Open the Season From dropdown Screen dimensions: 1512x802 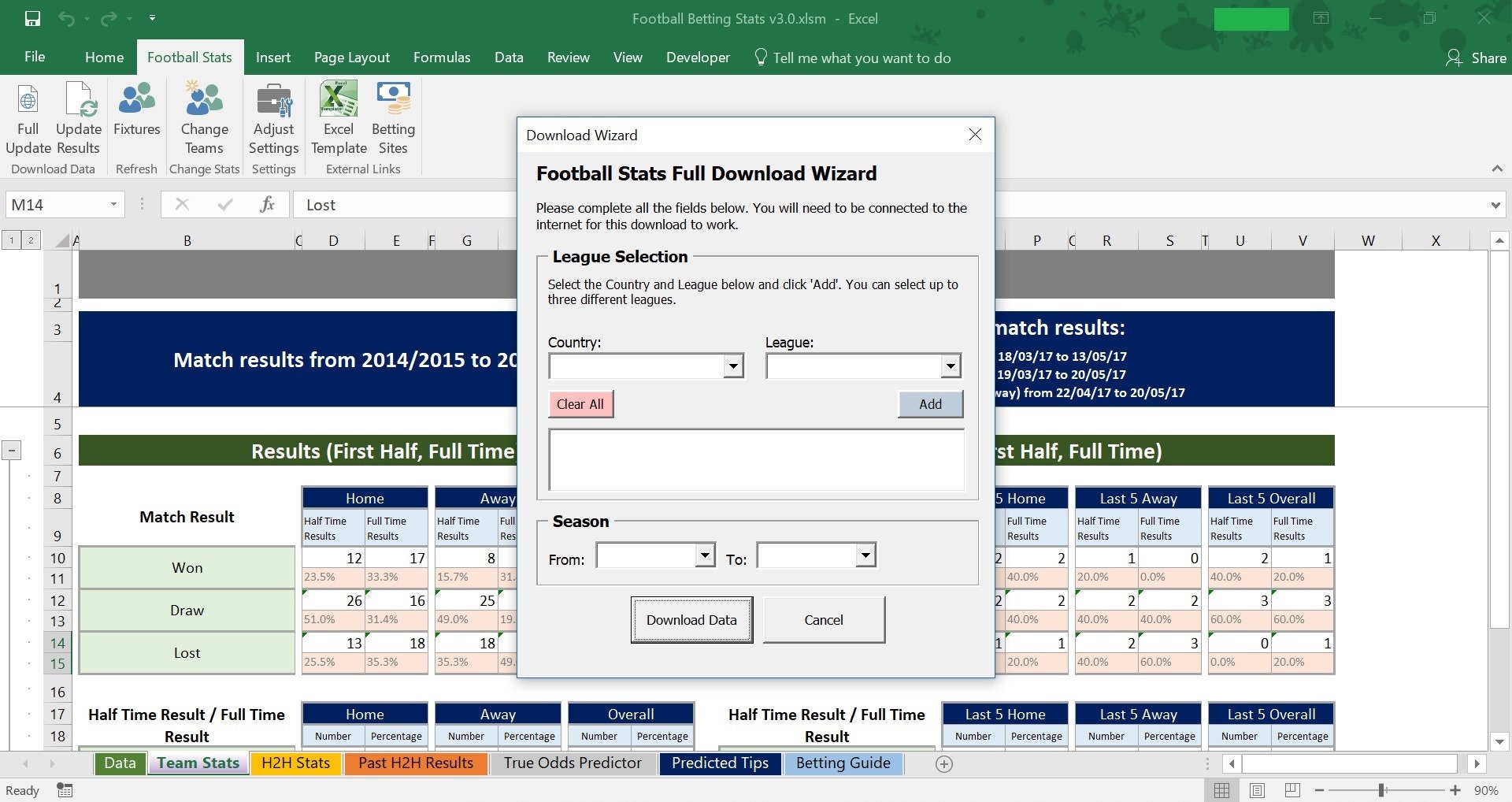[x=703, y=555]
